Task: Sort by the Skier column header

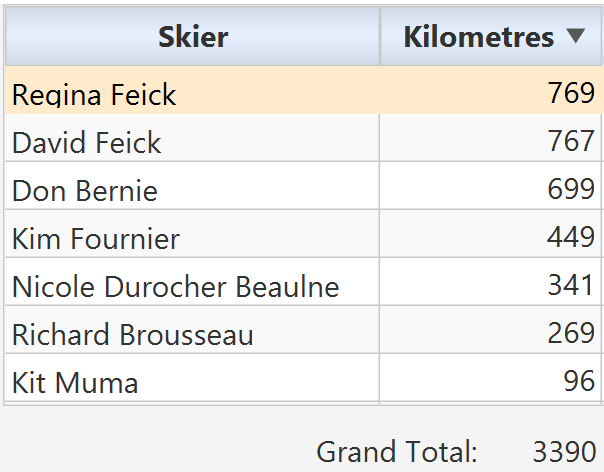Action: [x=192, y=38]
